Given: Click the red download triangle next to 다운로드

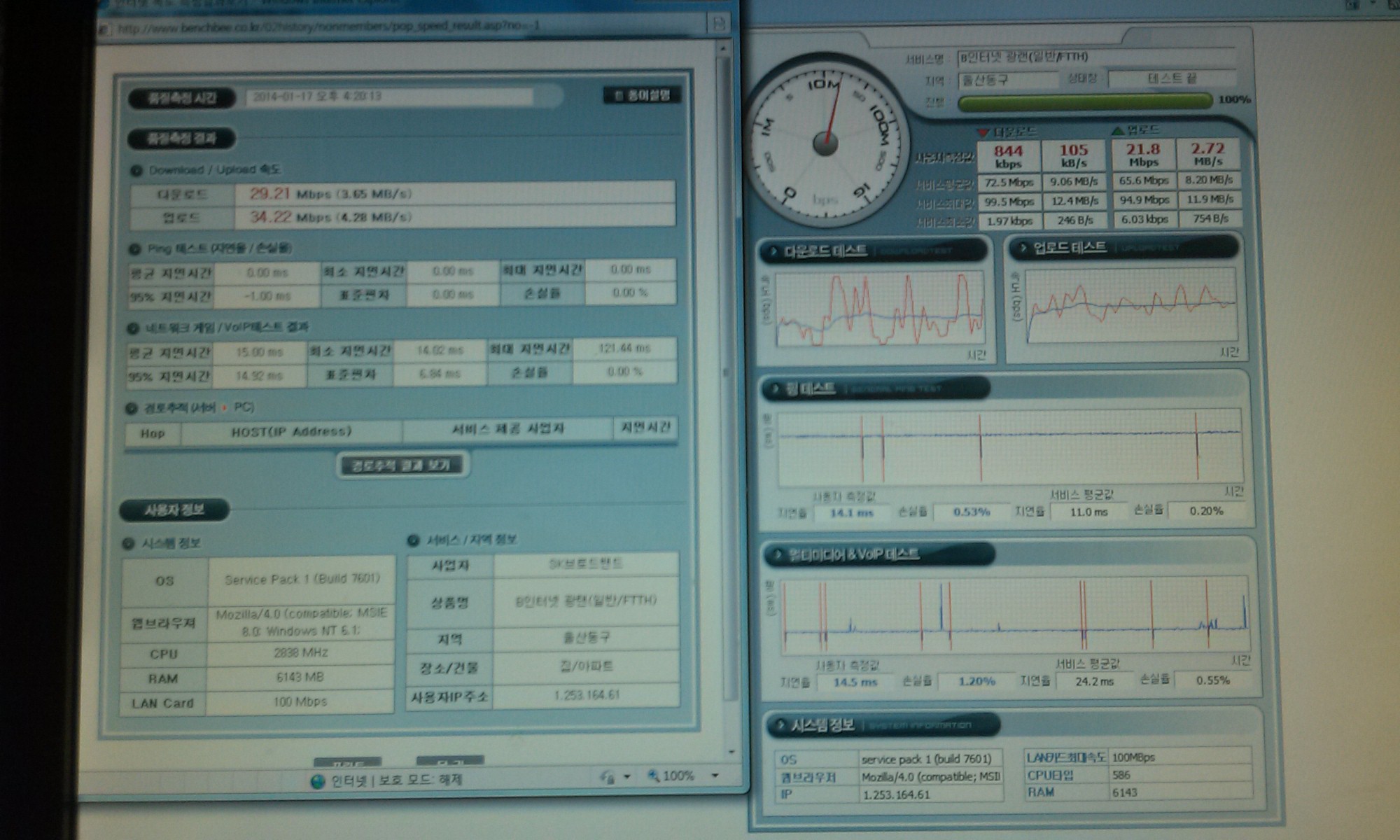Looking at the screenshot, I should coord(983,132).
